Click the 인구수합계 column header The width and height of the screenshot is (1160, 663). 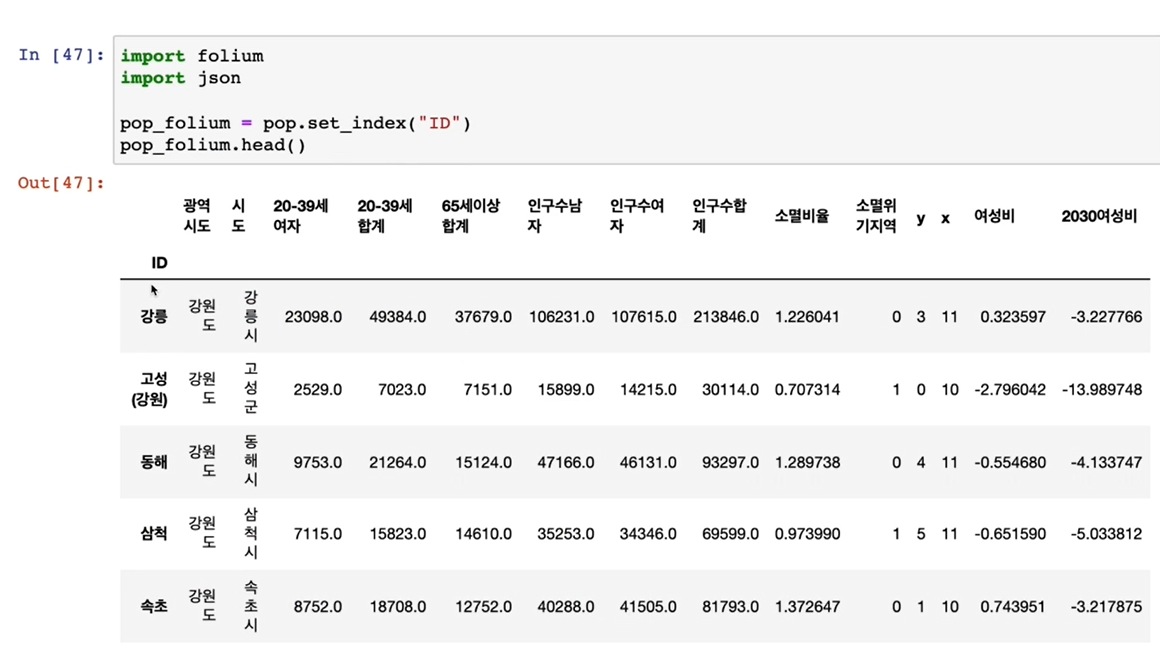point(719,215)
